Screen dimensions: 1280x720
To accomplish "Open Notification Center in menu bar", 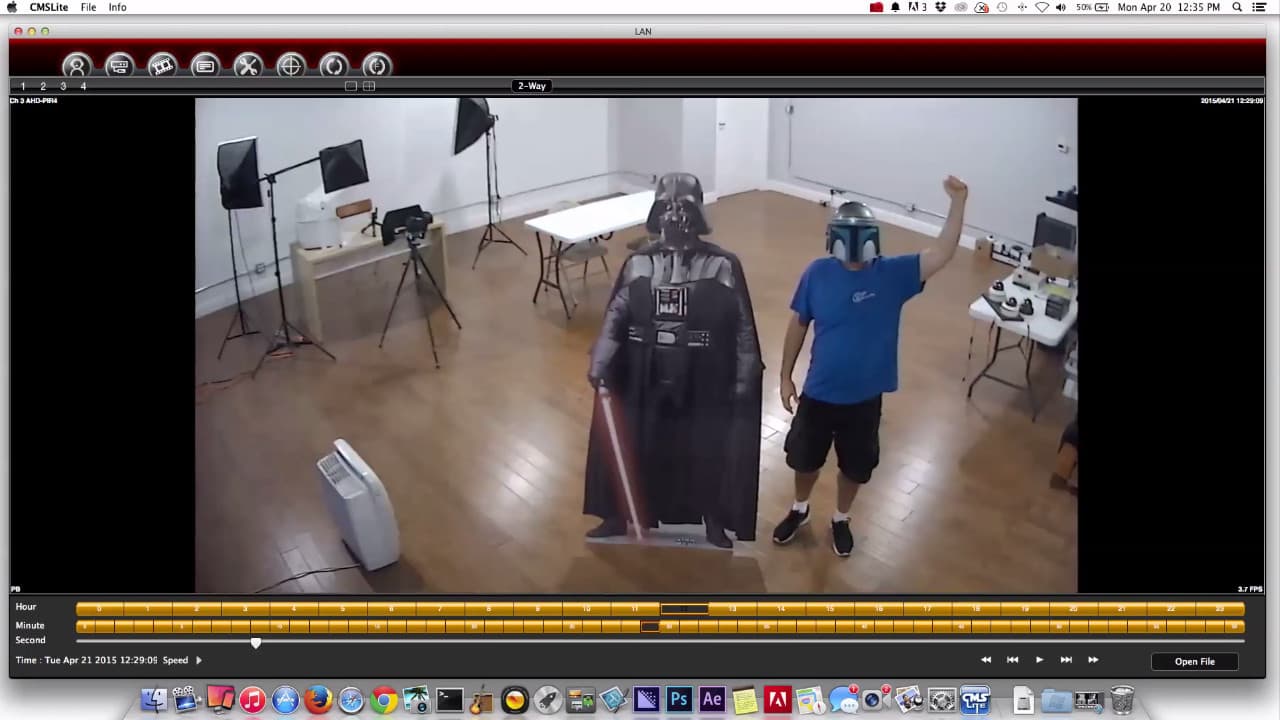I will coord(1260,7).
